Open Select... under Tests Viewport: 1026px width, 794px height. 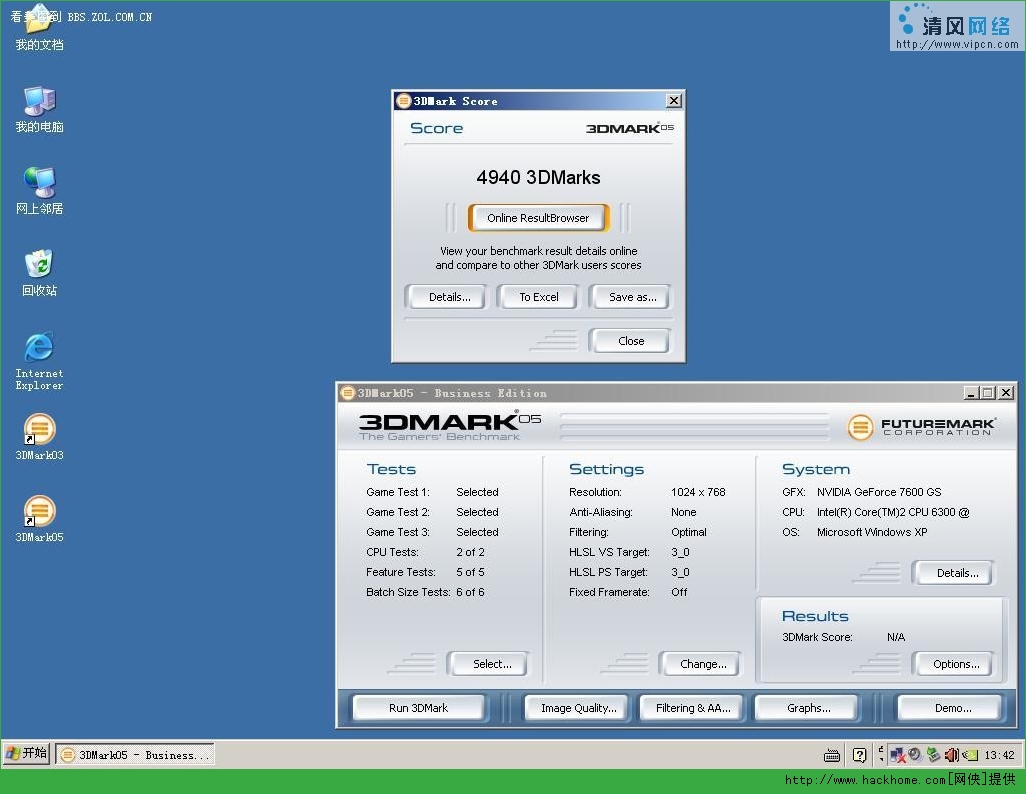[492, 664]
